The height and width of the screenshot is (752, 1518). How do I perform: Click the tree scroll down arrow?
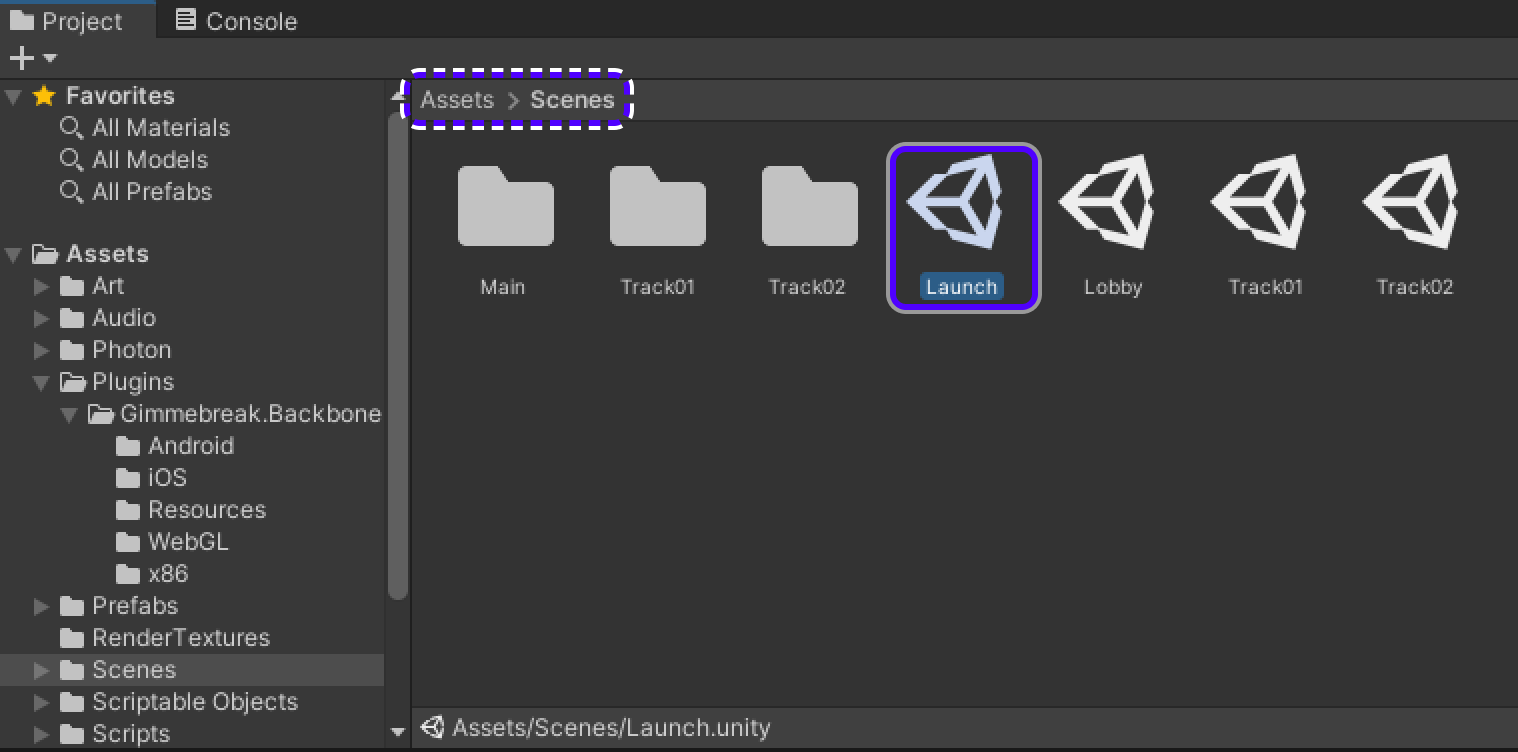pos(397,732)
